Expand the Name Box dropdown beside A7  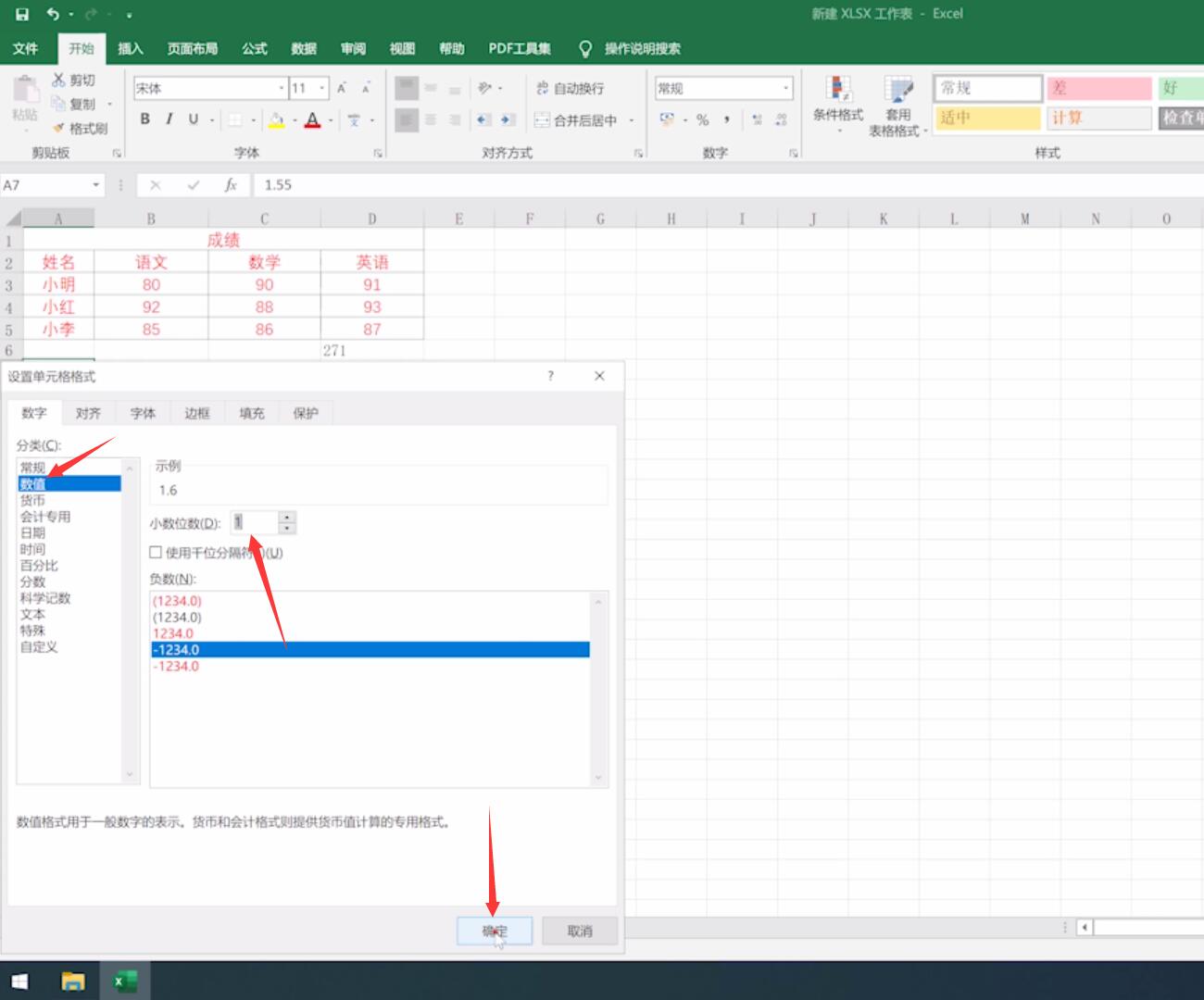click(x=95, y=185)
